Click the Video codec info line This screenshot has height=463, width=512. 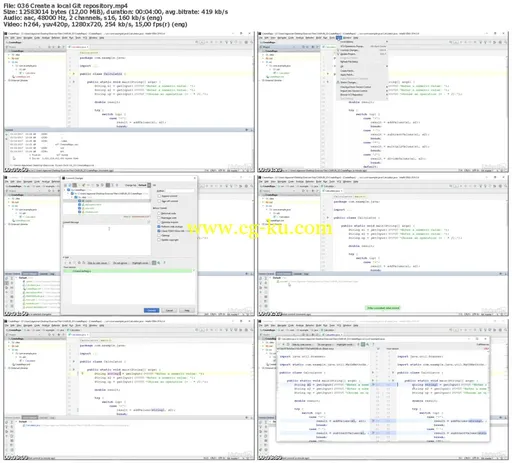tap(95, 24)
